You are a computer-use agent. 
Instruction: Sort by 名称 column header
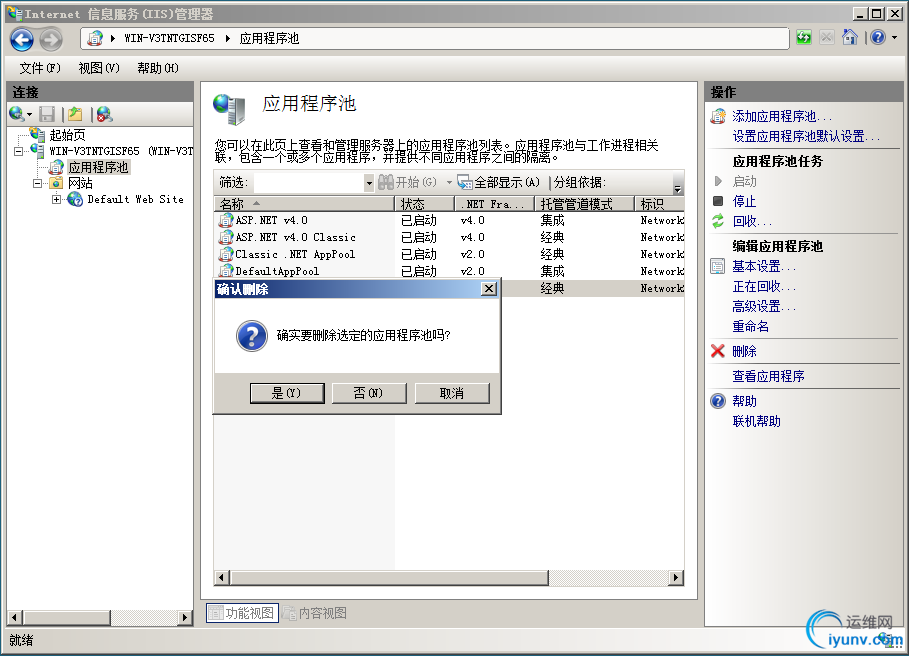point(304,204)
